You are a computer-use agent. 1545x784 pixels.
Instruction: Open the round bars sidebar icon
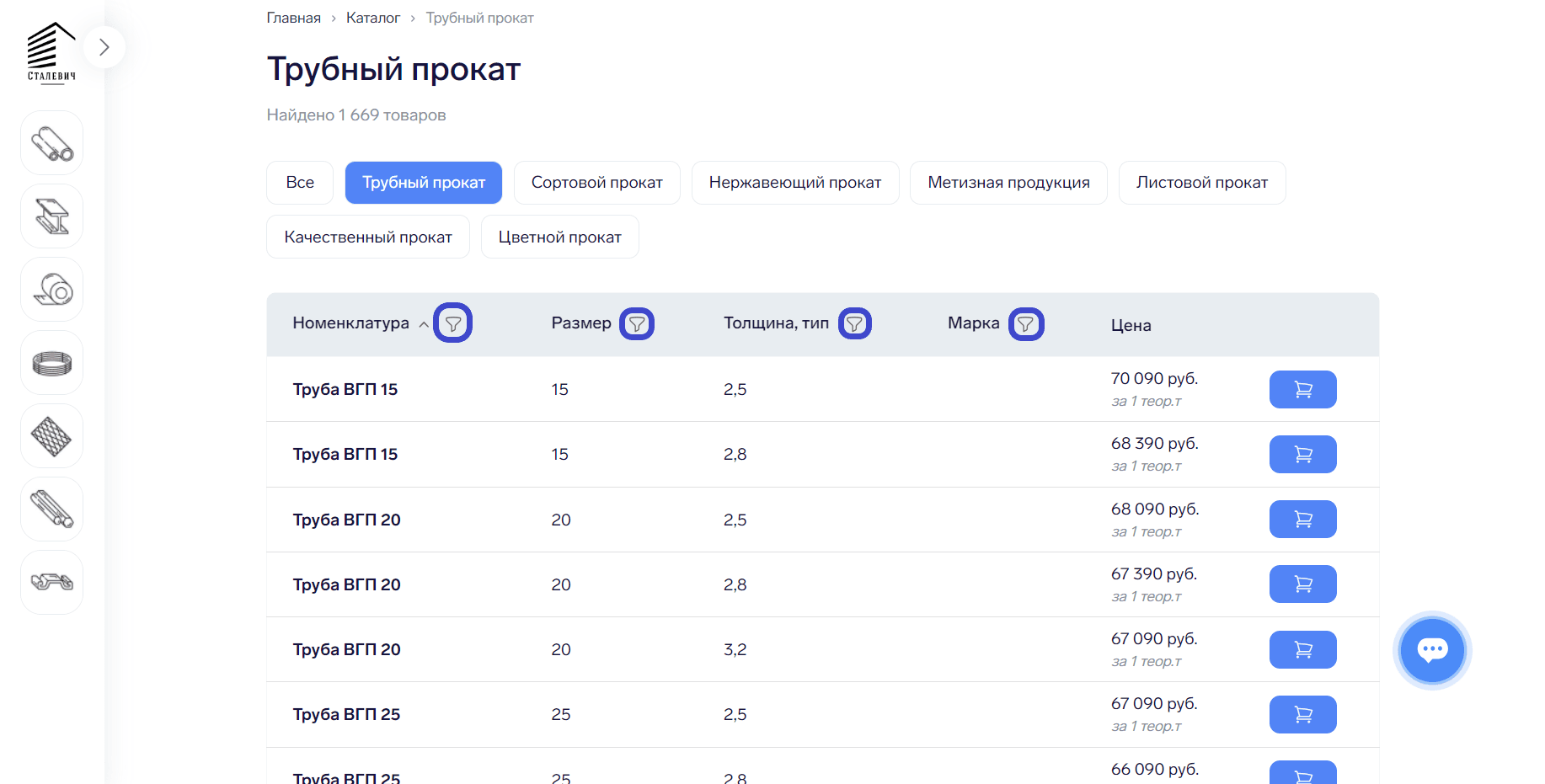point(52,509)
